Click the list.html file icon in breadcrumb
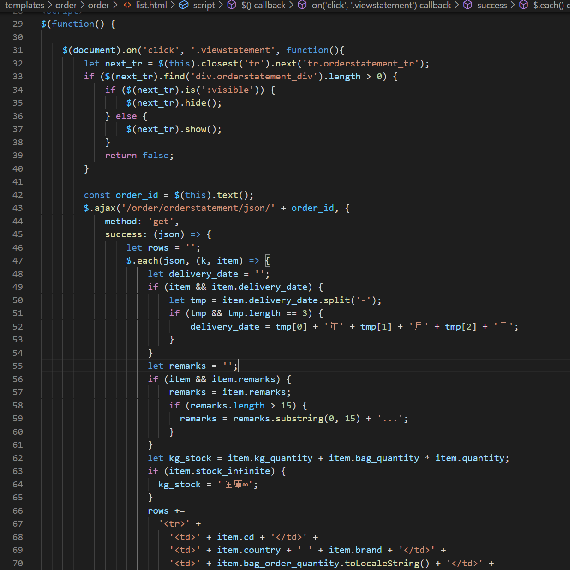This screenshot has height=570, width=570. 127,5
